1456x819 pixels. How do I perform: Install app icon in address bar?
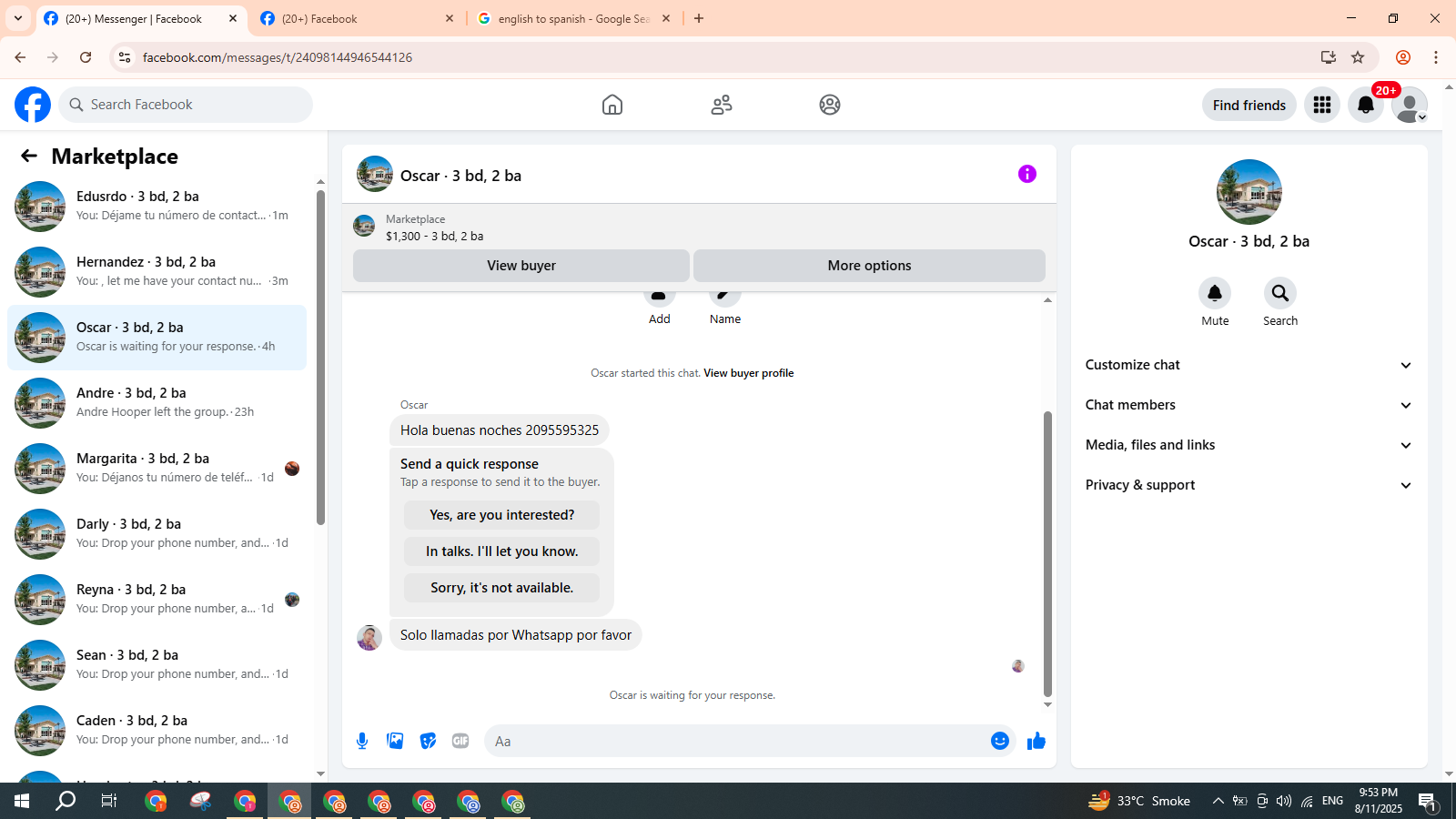tap(1329, 57)
